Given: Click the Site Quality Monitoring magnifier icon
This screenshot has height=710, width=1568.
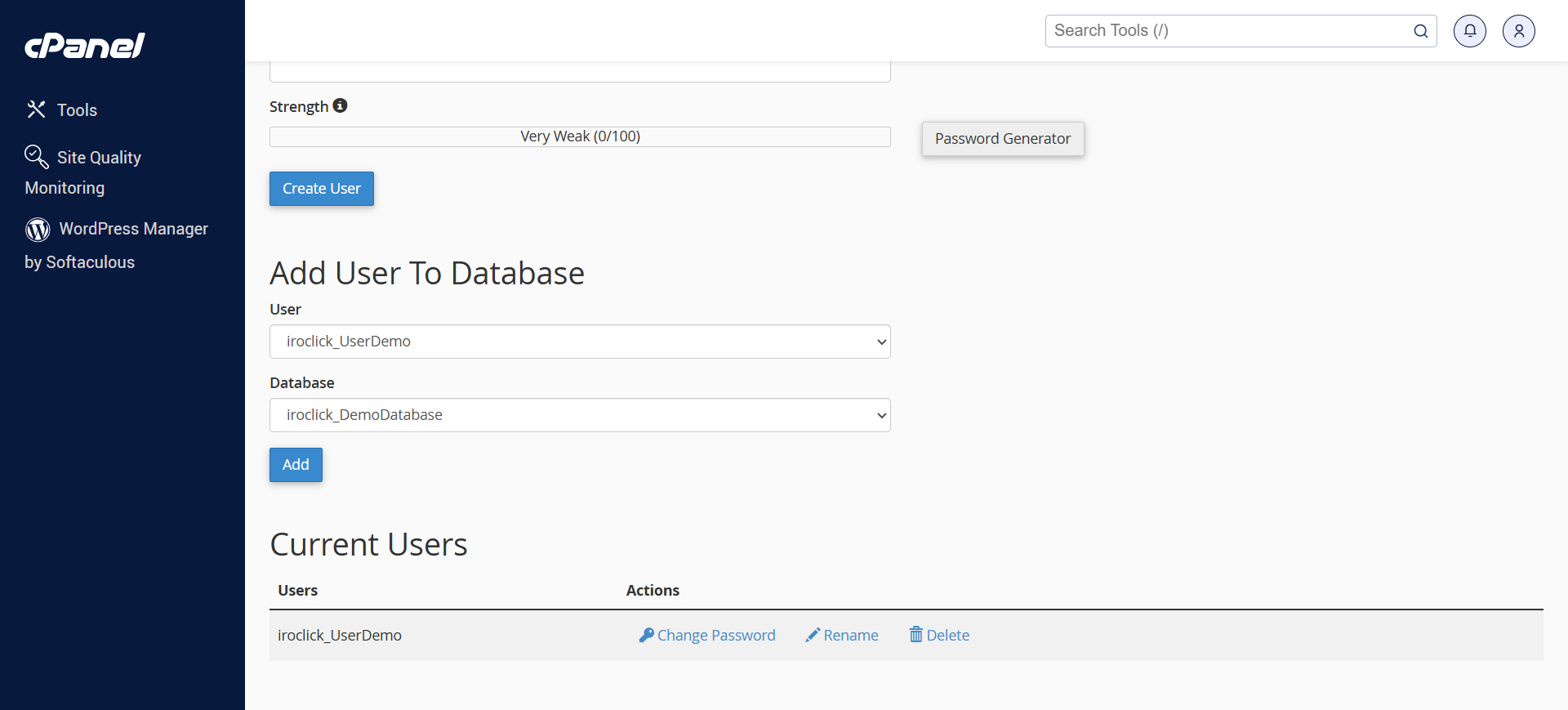Looking at the screenshot, I should pyautogui.click(x=36, y=156).
